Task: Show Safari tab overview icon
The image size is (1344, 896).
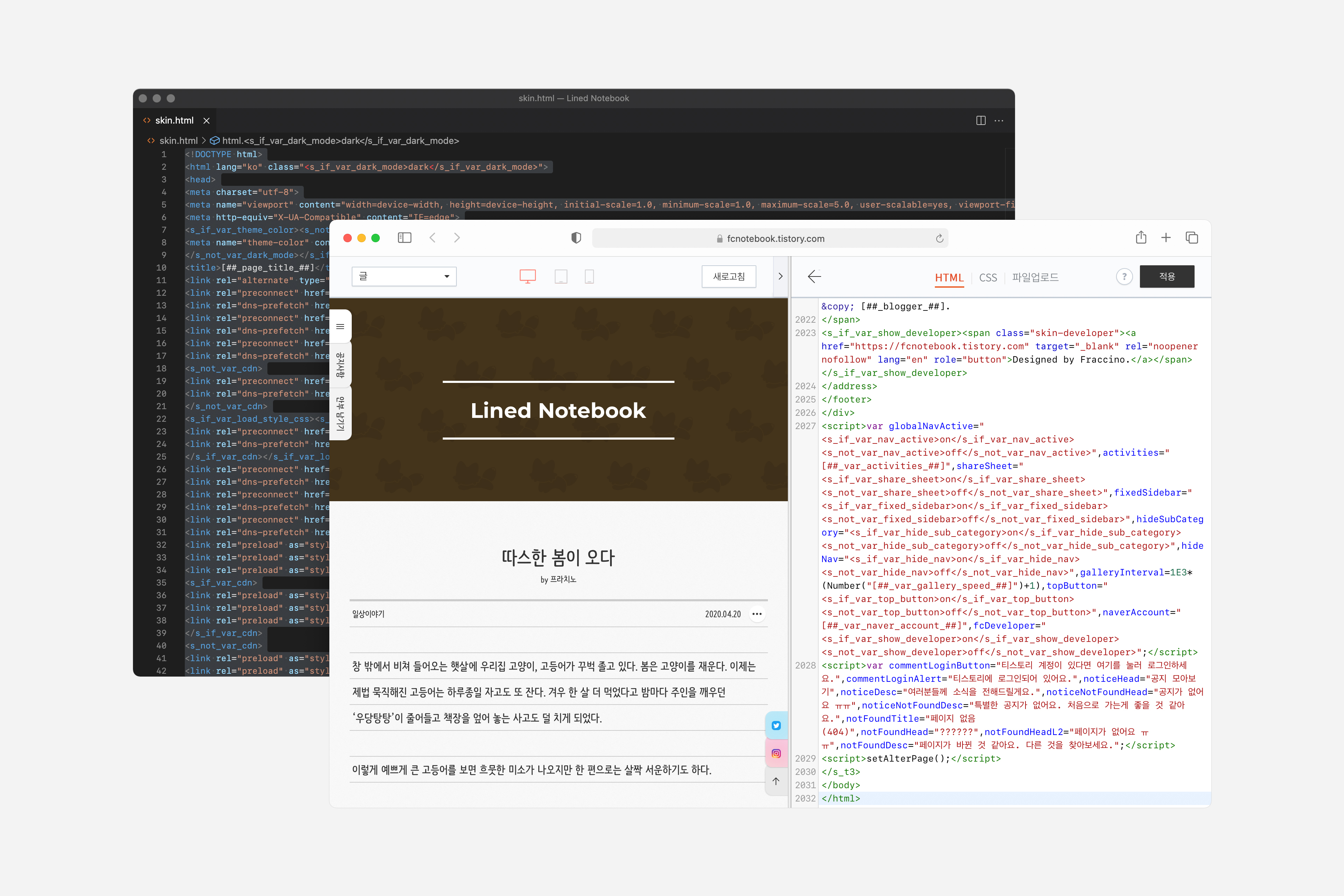Action: click(1191, 237)
